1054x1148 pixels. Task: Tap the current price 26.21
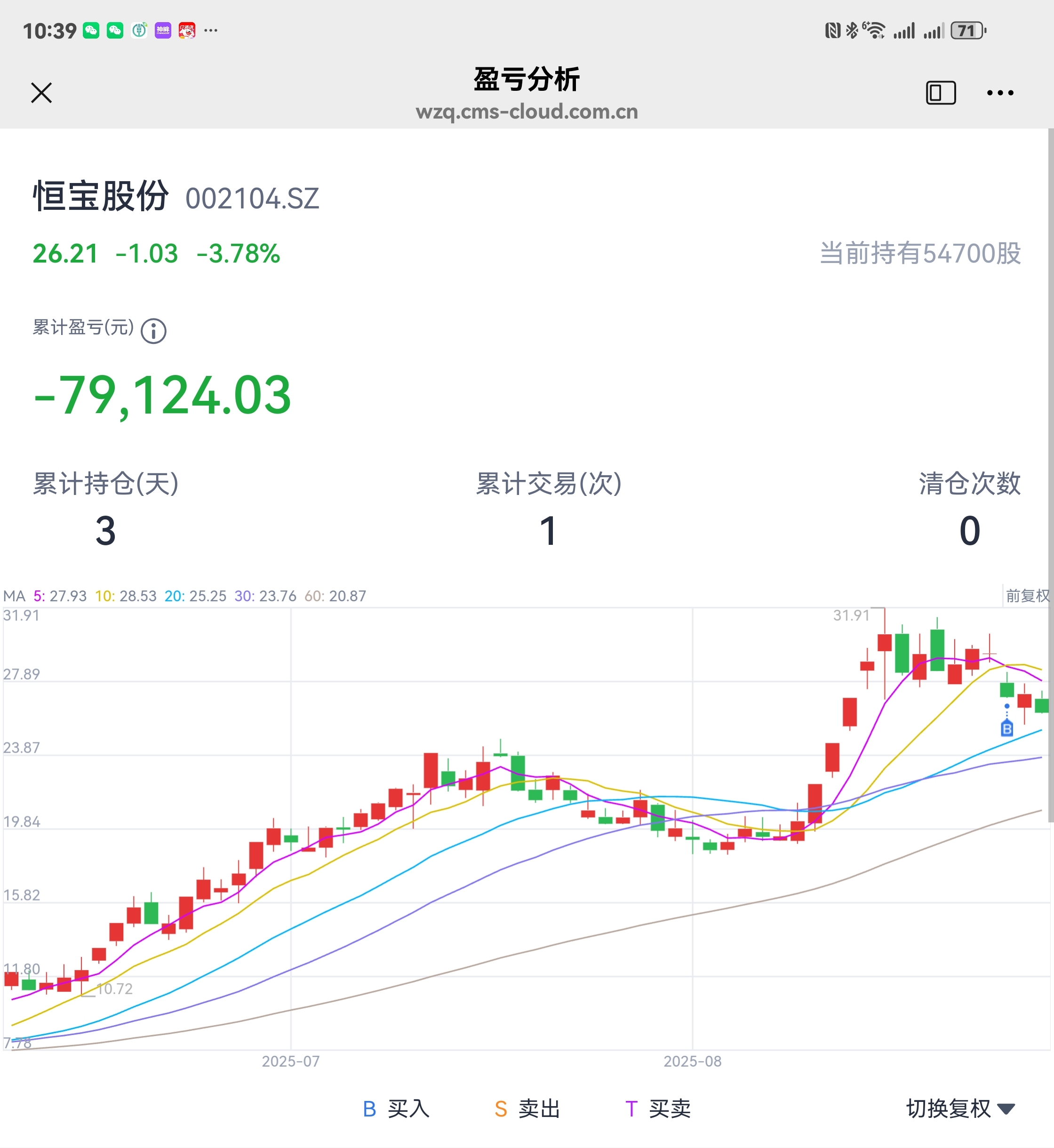[x=65, y=254]
